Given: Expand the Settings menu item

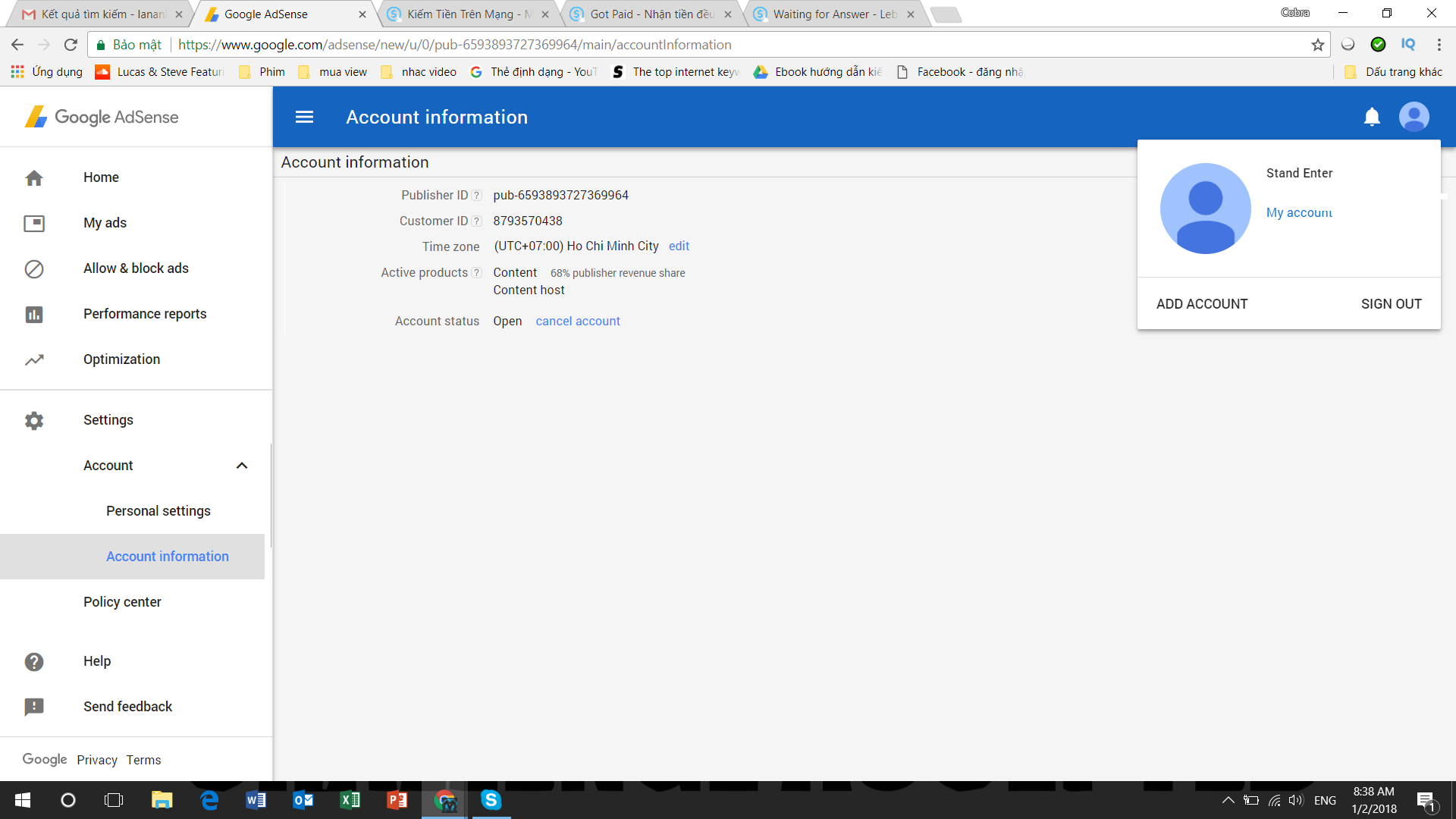Looking at the screenshot, I should 108,420.
